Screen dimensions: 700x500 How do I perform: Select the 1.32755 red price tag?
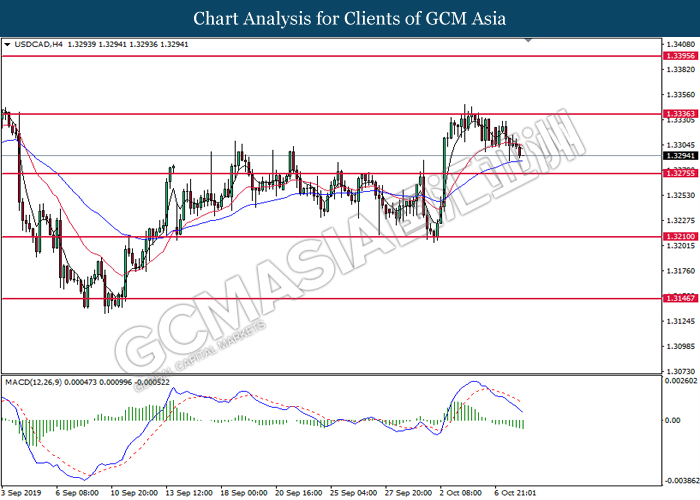[679, 173]
